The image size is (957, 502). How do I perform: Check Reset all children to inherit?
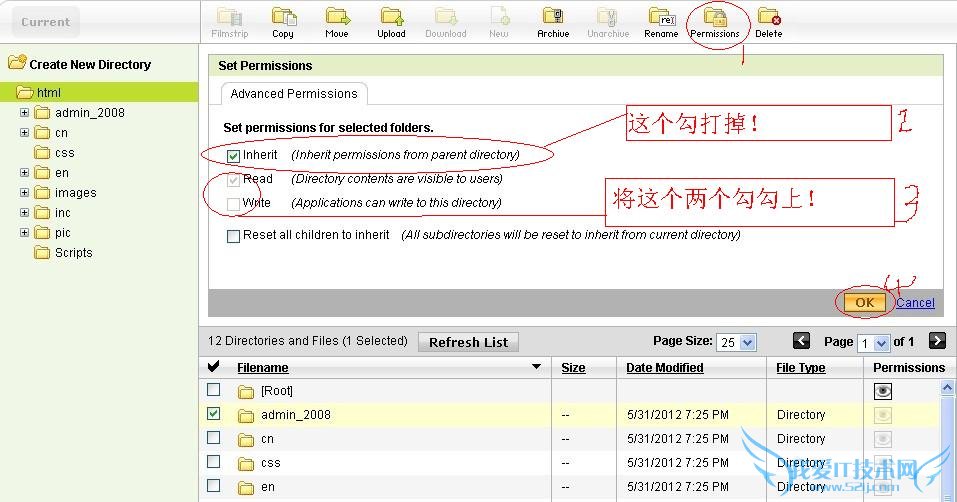point(233,236)
